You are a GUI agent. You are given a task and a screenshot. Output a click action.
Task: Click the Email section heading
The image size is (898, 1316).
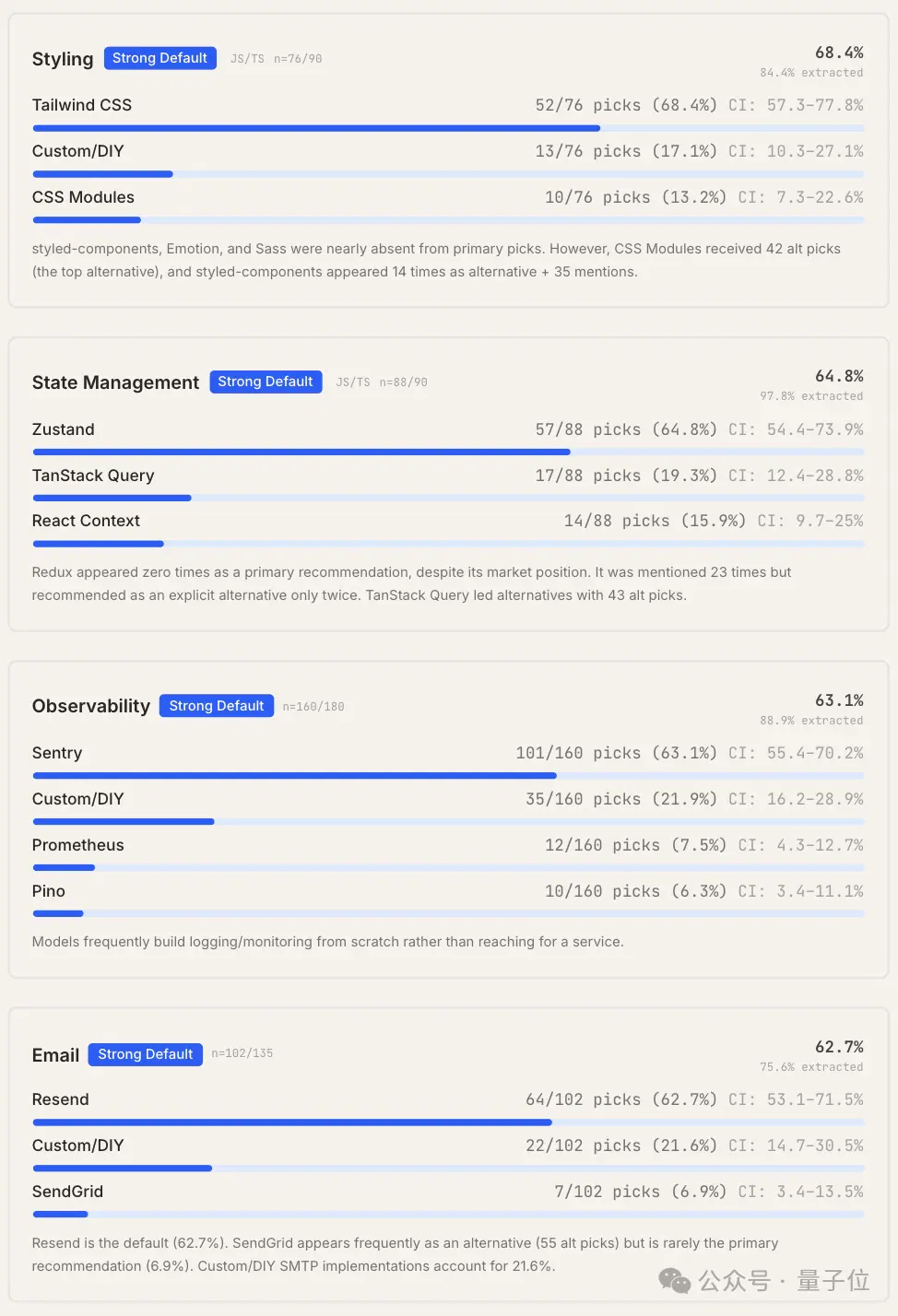click(55, 1055)
